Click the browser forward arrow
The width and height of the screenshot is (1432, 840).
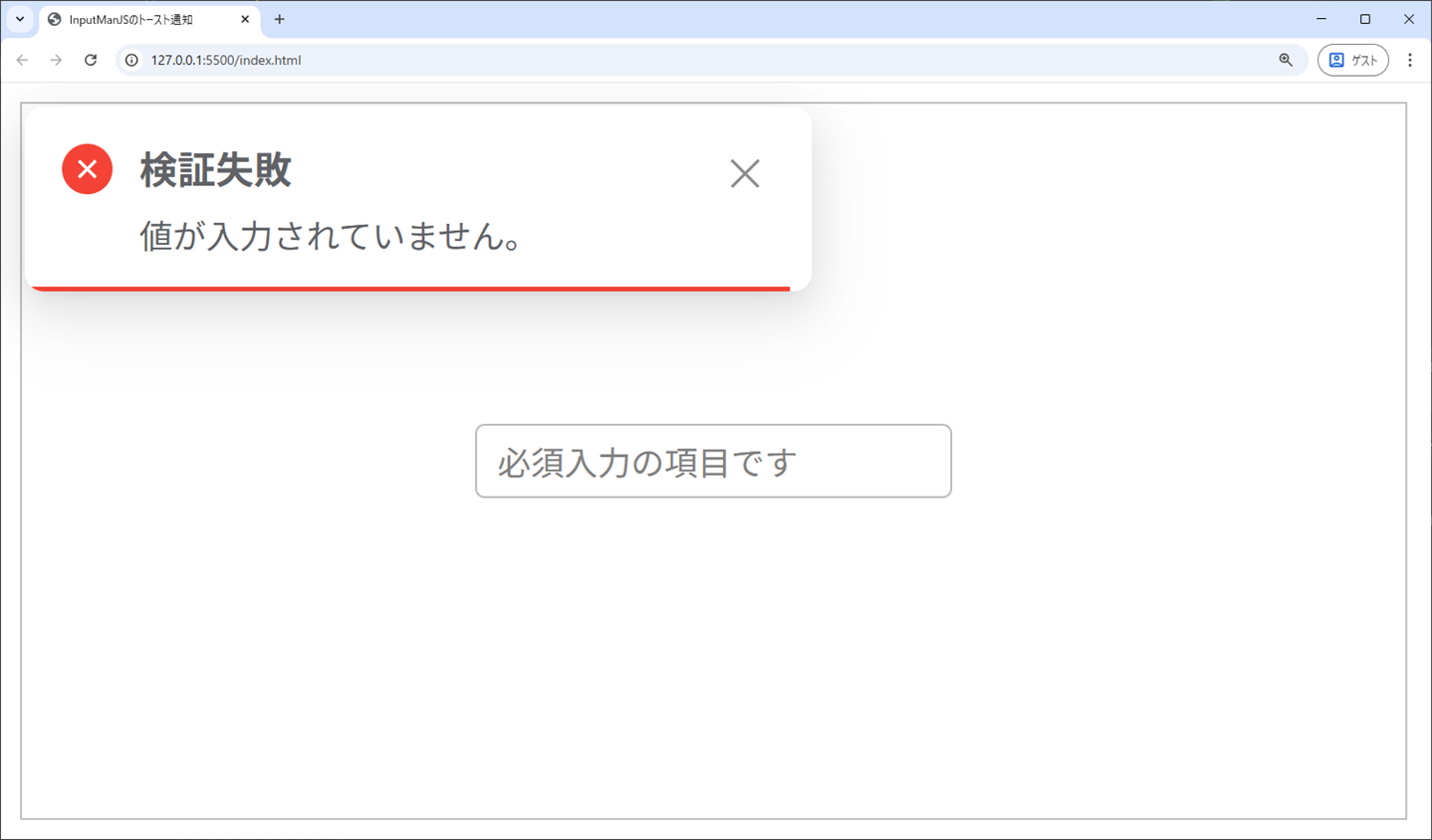tap(56, 60)
